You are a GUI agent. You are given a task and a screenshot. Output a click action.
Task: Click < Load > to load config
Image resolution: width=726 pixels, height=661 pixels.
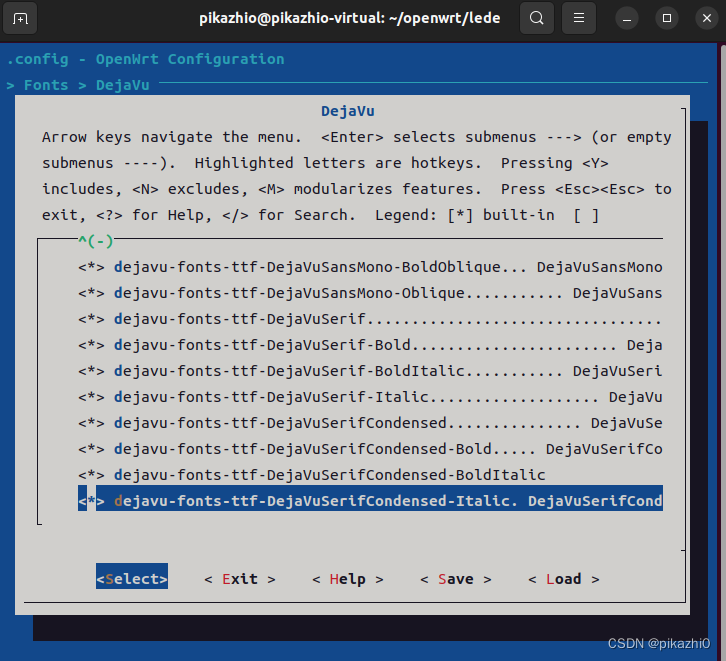(x=563, y=579)
